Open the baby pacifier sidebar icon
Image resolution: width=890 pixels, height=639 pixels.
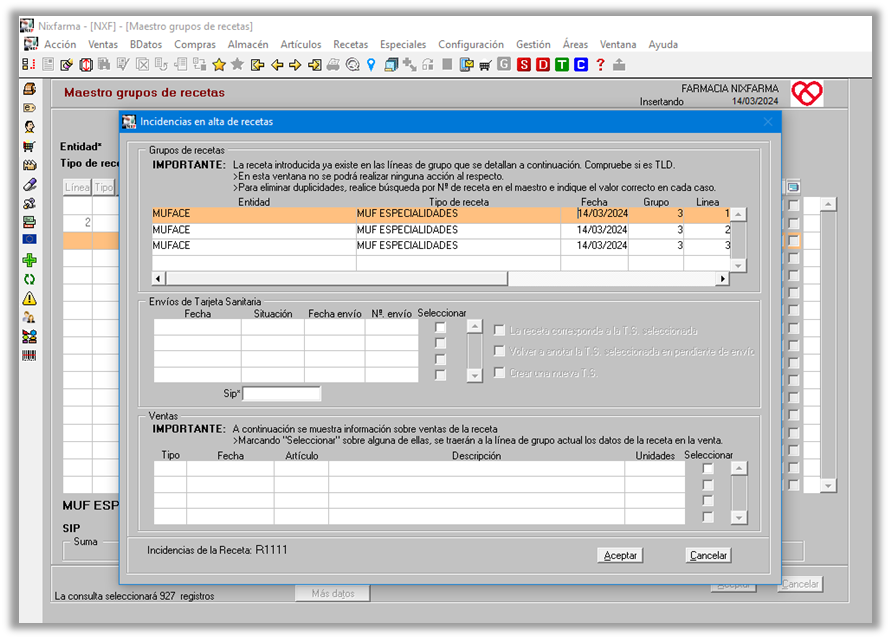click(30, 203)
